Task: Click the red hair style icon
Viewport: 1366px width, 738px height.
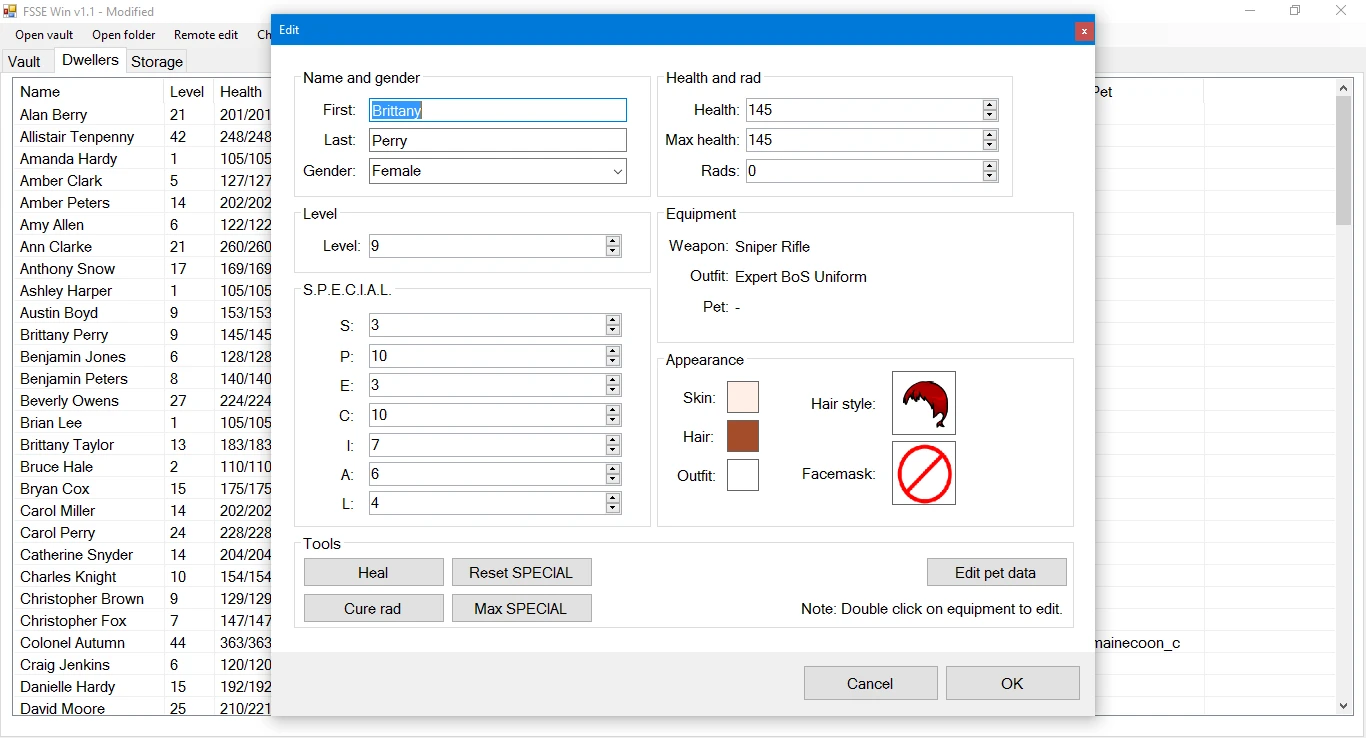Action: coord(923,403)
